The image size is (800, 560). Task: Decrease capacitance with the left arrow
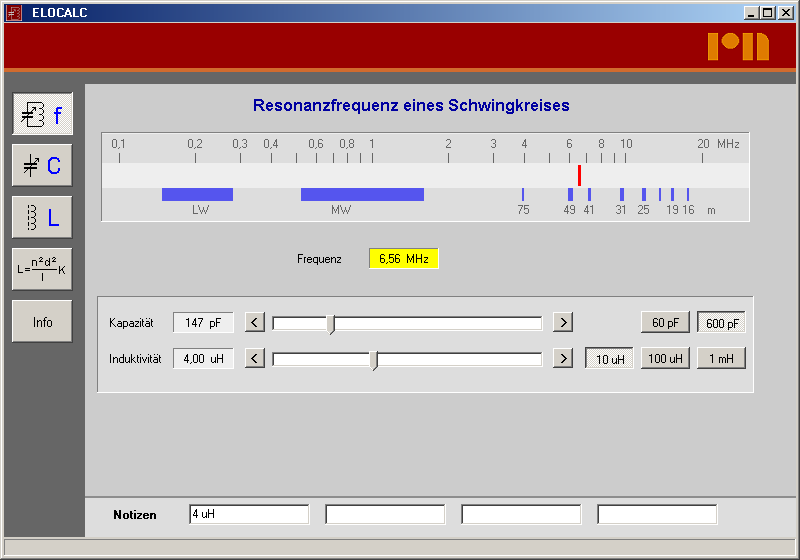(255, 322)
